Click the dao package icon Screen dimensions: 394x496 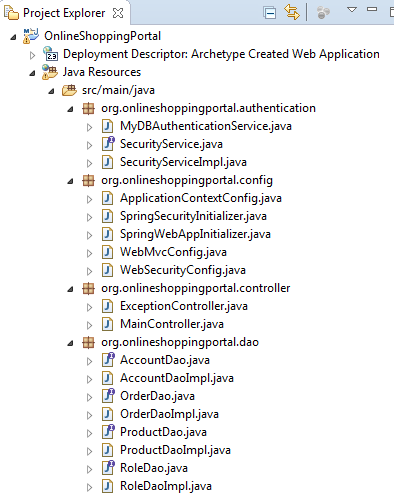pyautogui.click(x=88, y=342)
